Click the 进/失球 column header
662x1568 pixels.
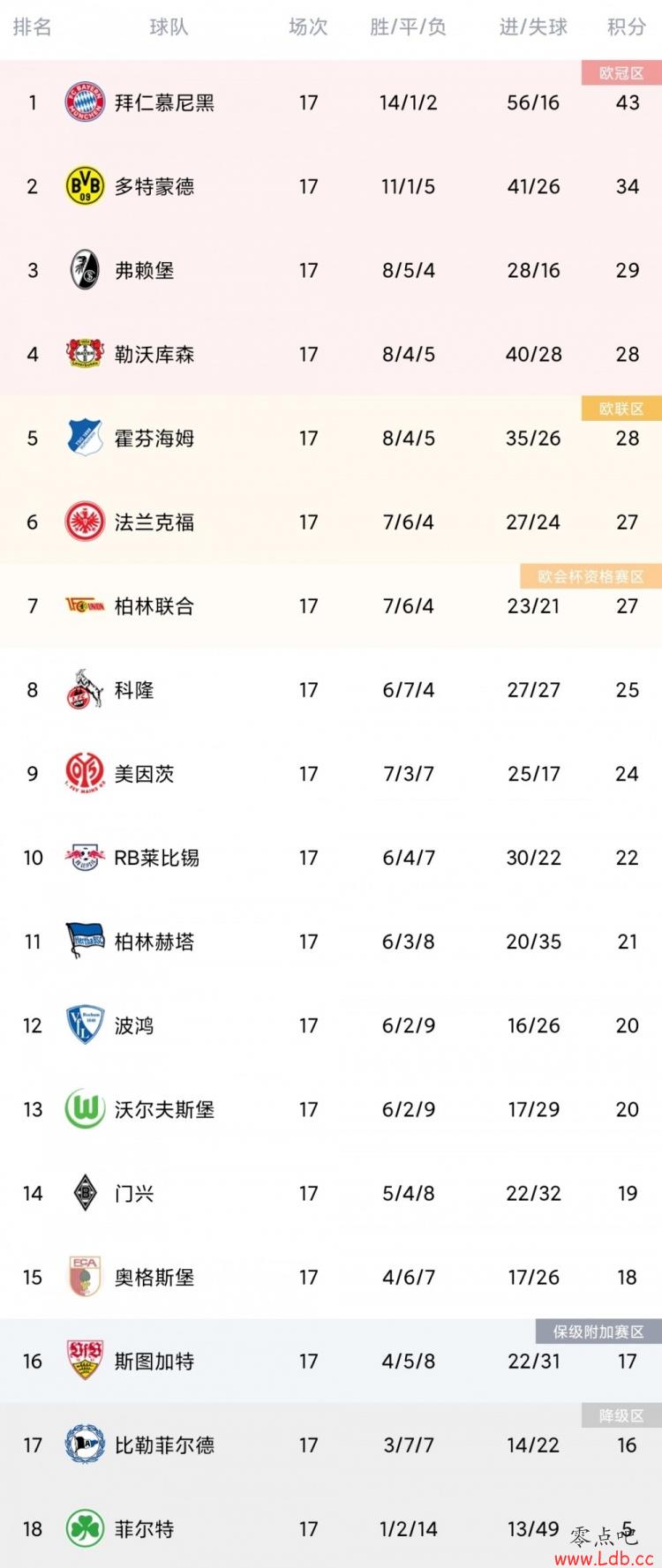coord(533,27)
